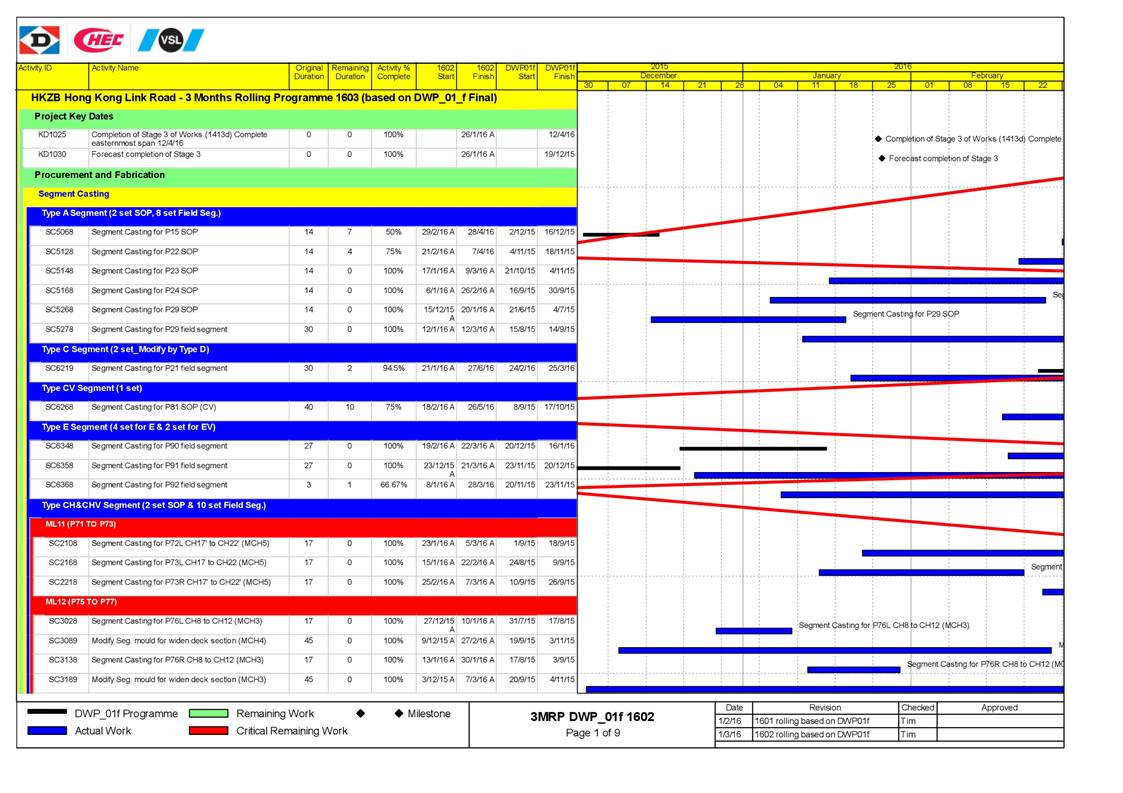Screen dimensions: 1123x793
Task: Select the January month header in timeline
Action: click(826, 76)
